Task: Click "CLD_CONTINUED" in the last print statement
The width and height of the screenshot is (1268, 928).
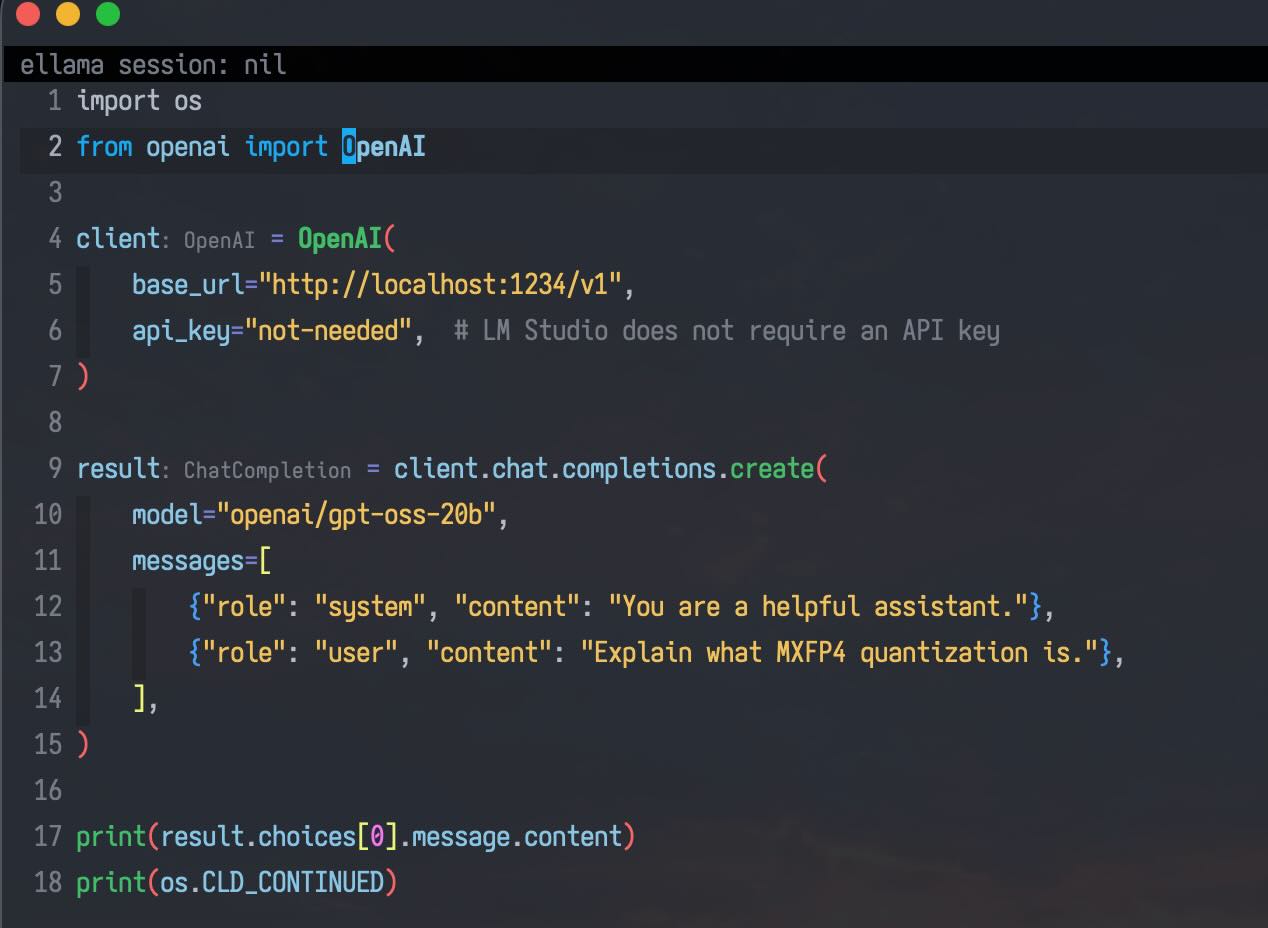Action: coord(293,883)
